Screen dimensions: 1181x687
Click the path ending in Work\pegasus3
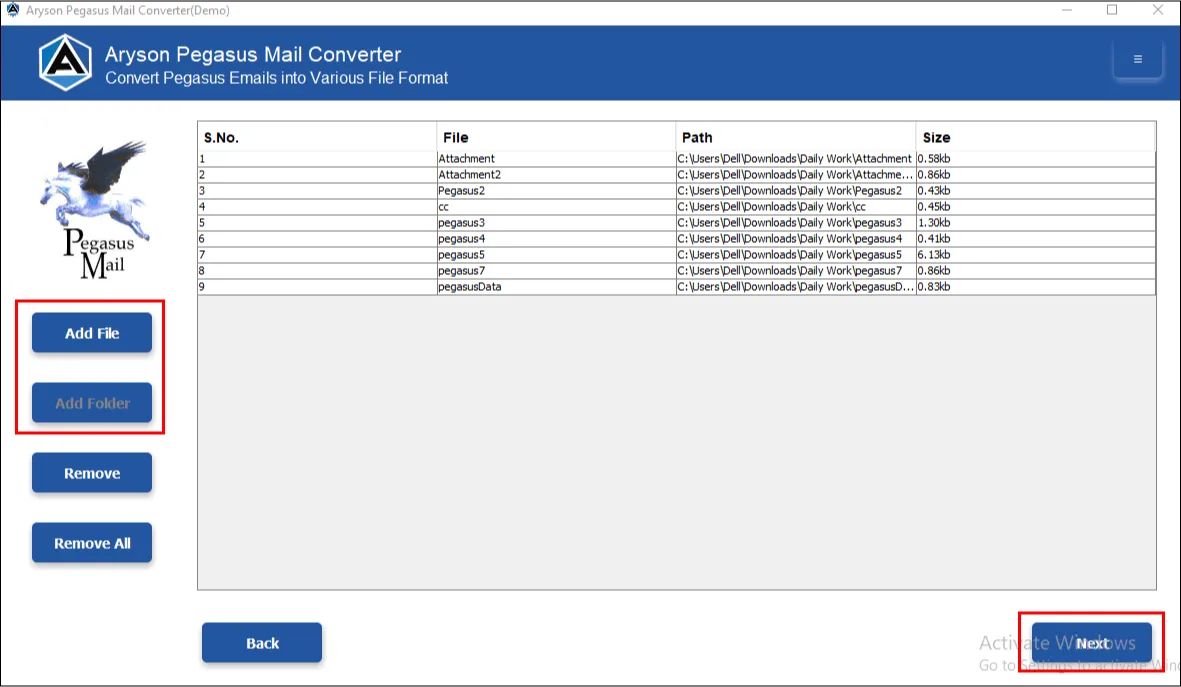pyautogui.click(x=795, y=223)
